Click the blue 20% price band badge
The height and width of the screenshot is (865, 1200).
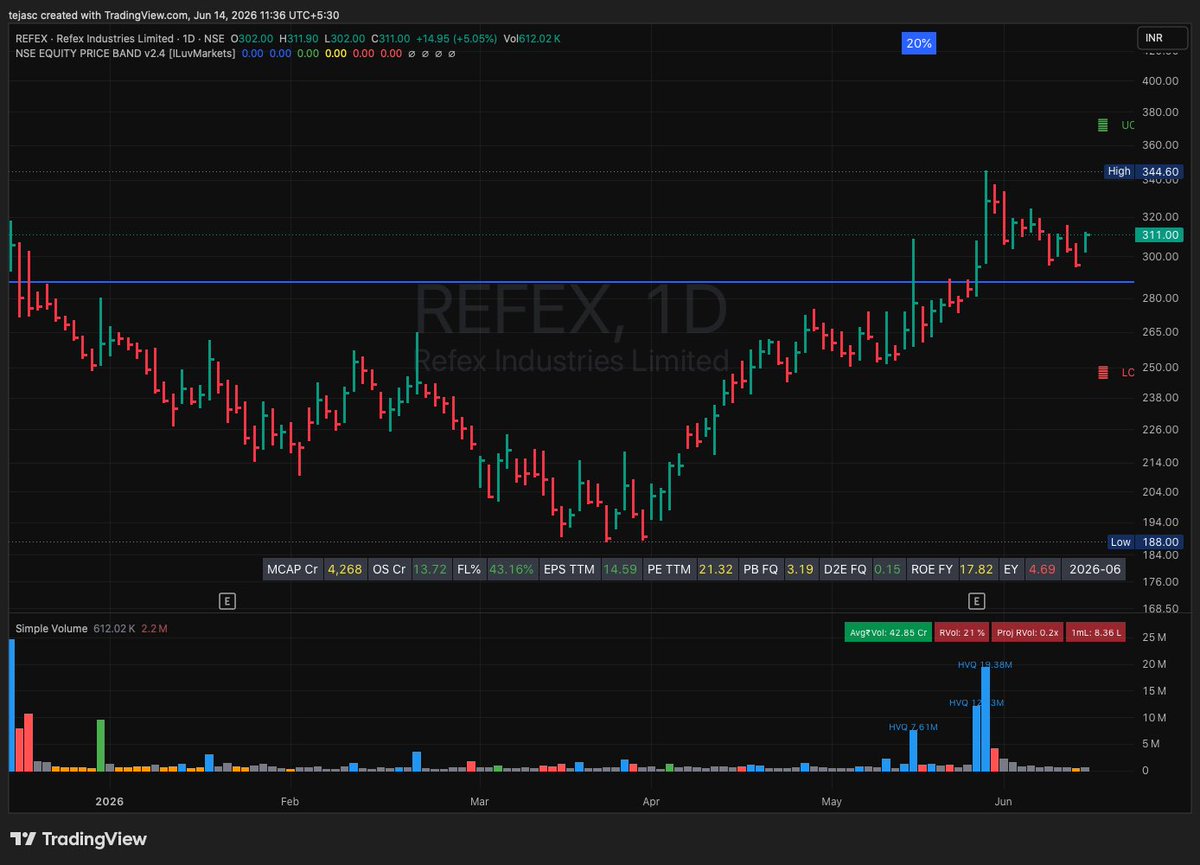coord(919,43)
